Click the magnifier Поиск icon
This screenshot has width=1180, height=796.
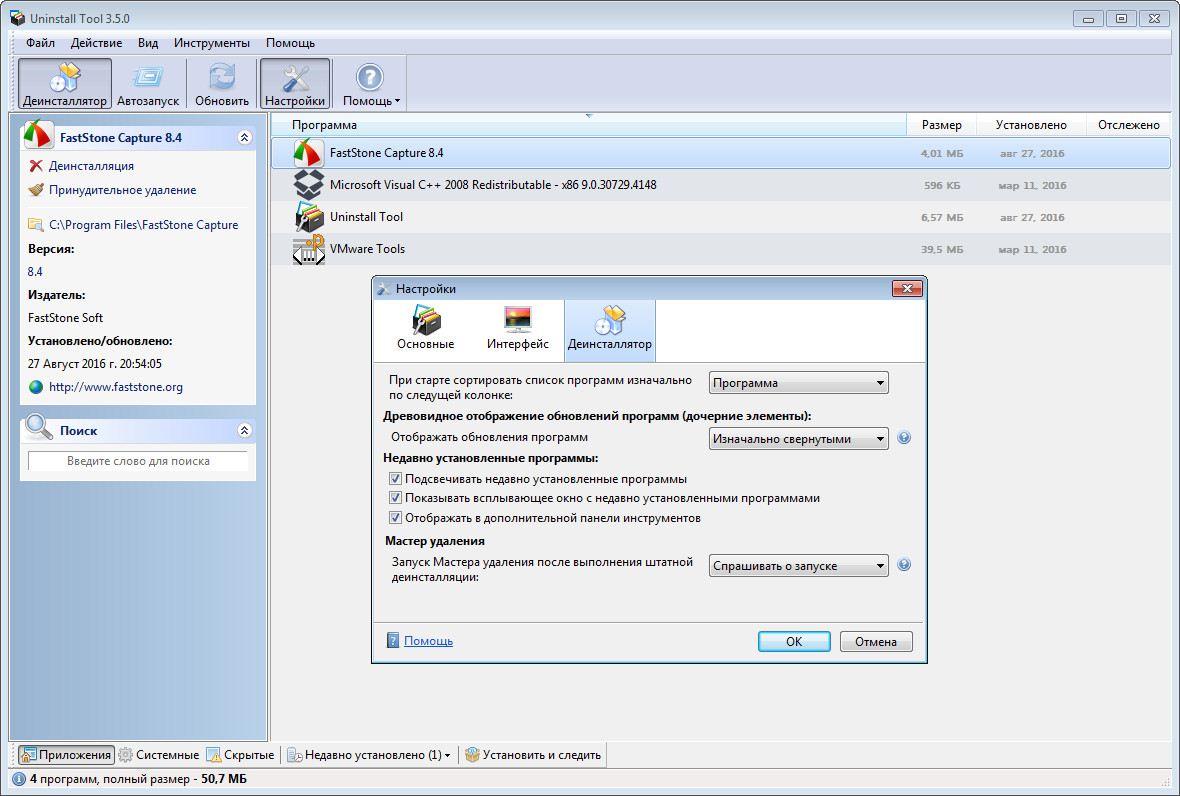pos(38,428)
